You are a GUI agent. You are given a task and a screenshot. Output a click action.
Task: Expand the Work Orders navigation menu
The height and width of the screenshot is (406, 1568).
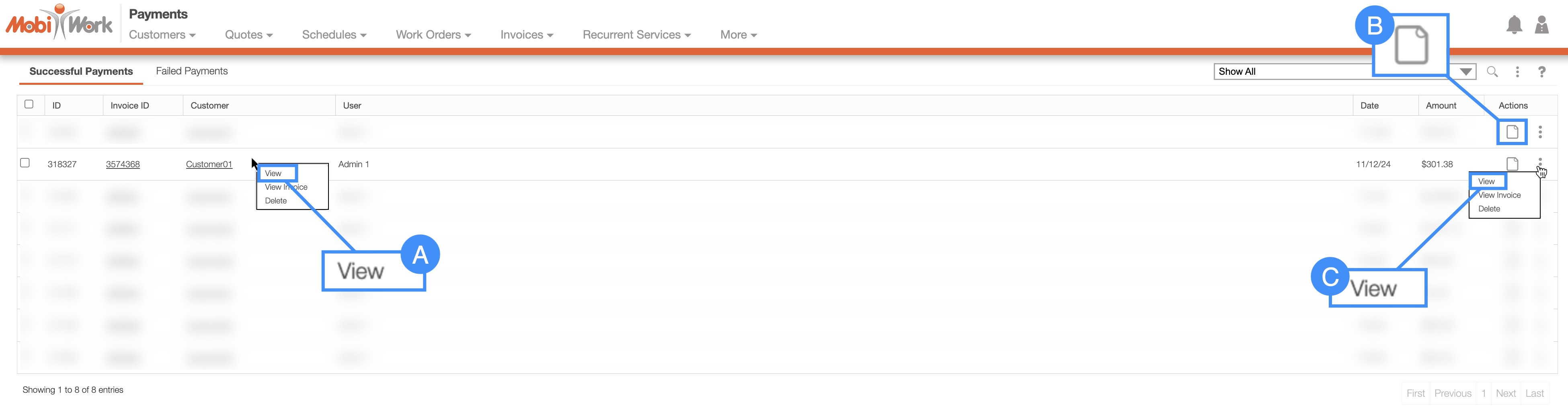(x=433, y=35)
